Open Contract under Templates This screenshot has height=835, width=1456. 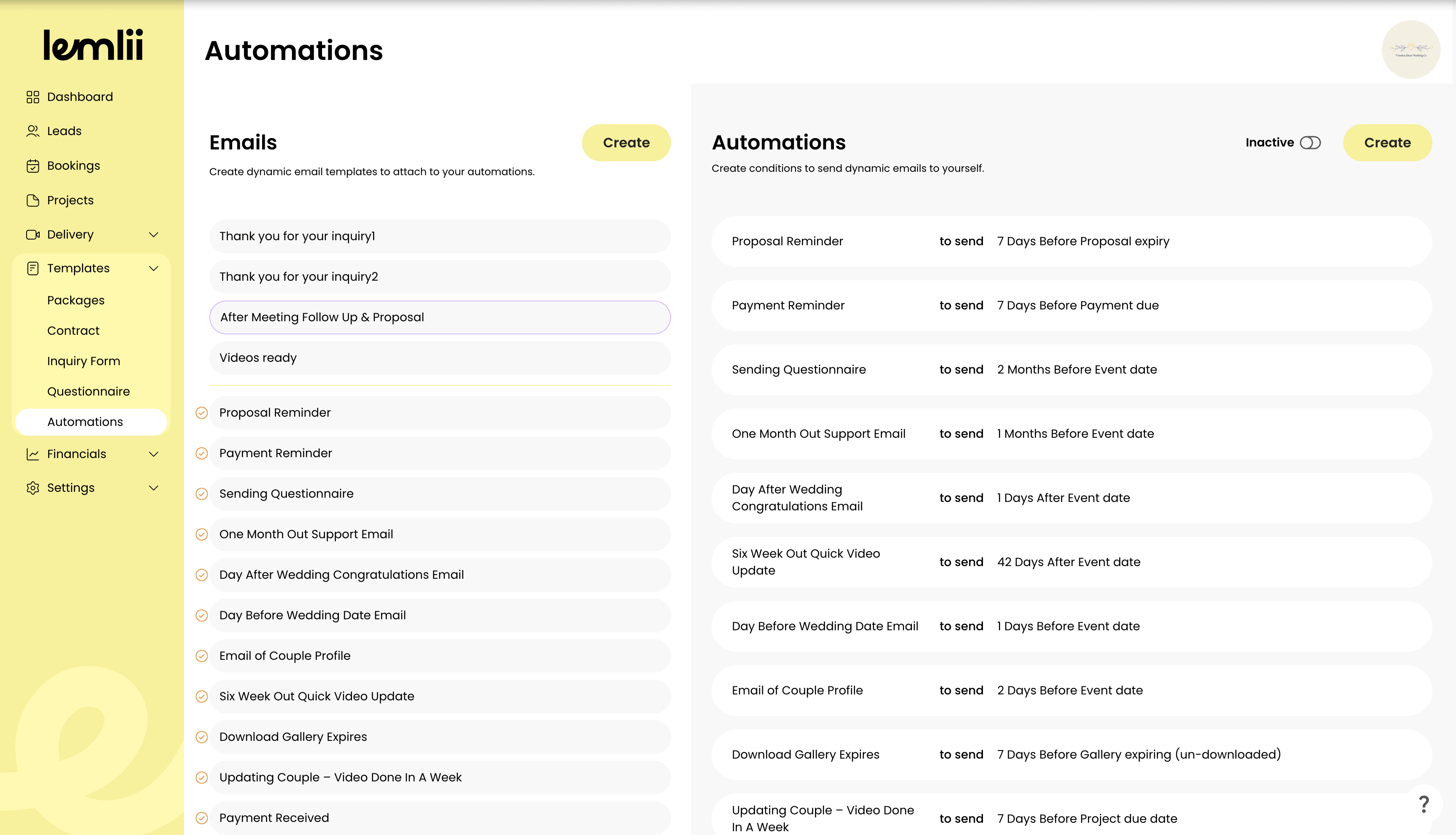[73, 331]
